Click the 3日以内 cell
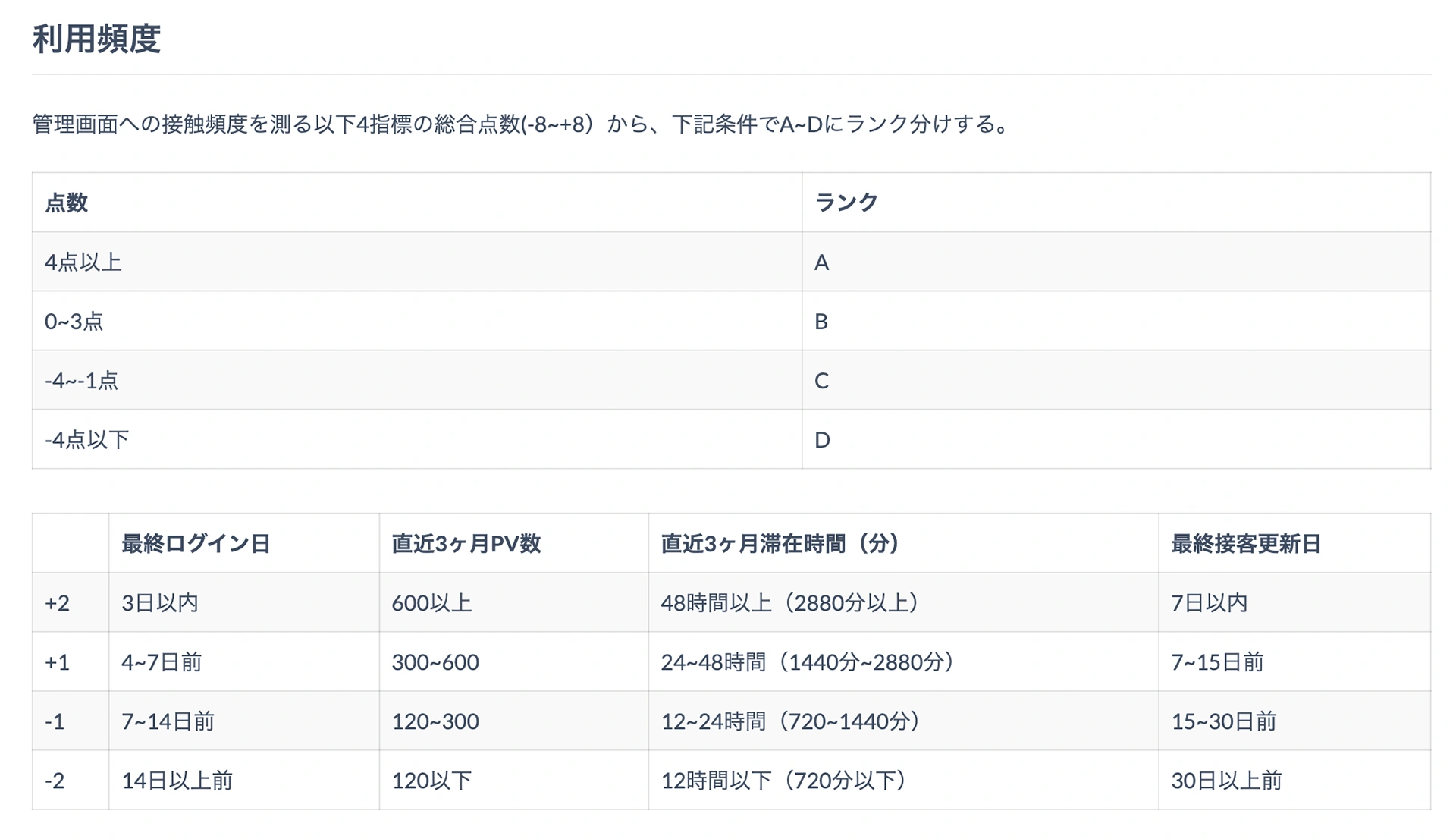This screenshot has width=1456, height=839. tap(244, 602)
